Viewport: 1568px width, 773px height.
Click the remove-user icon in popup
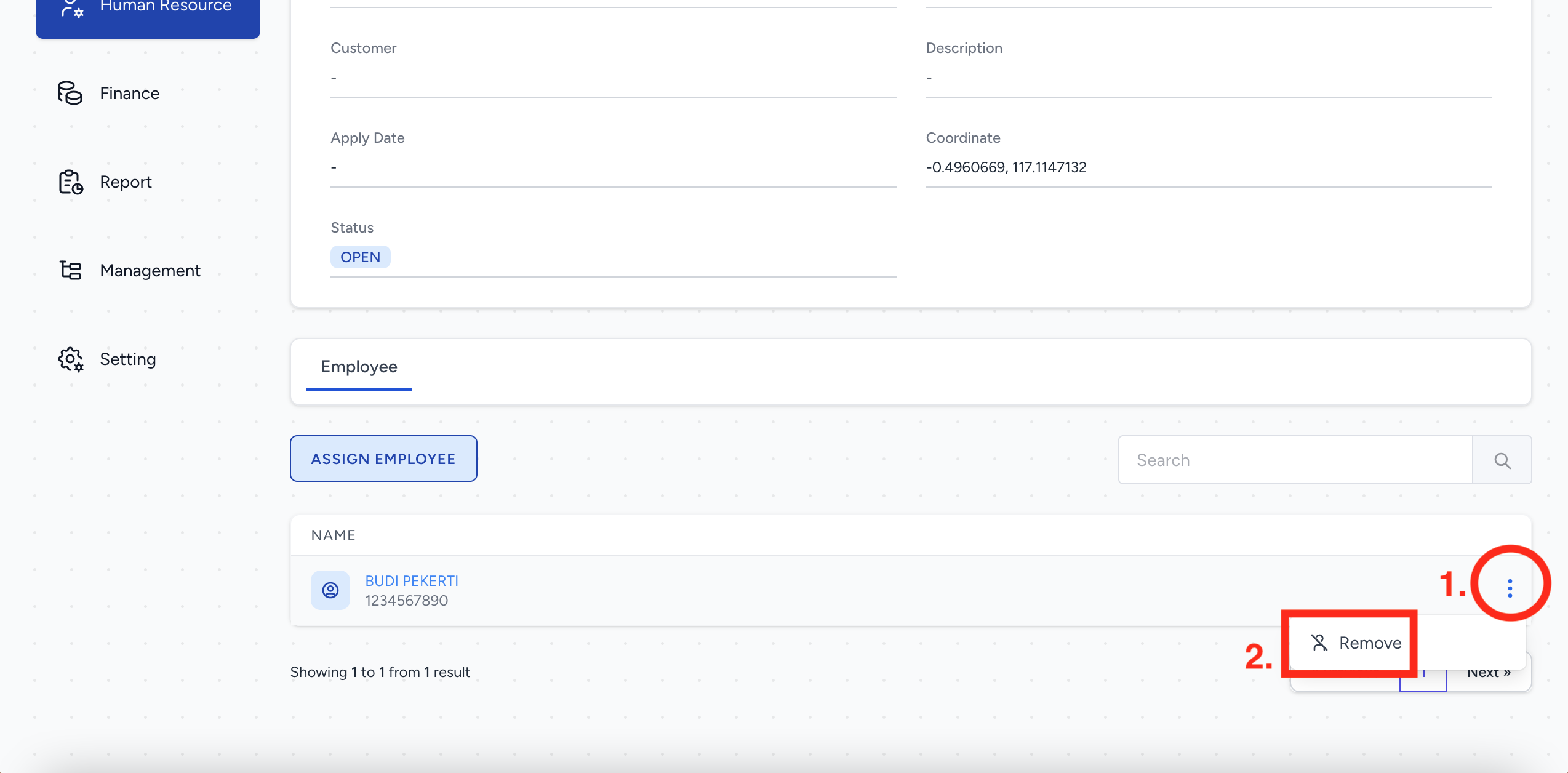[x=1319, y=643]
